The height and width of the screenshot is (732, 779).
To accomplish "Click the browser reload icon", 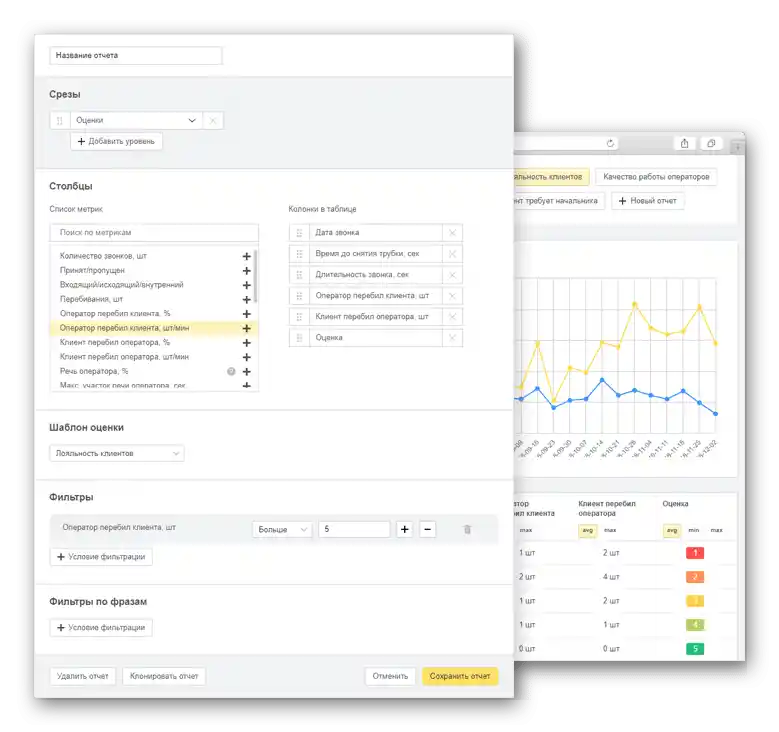I will [x=610, y=144].
